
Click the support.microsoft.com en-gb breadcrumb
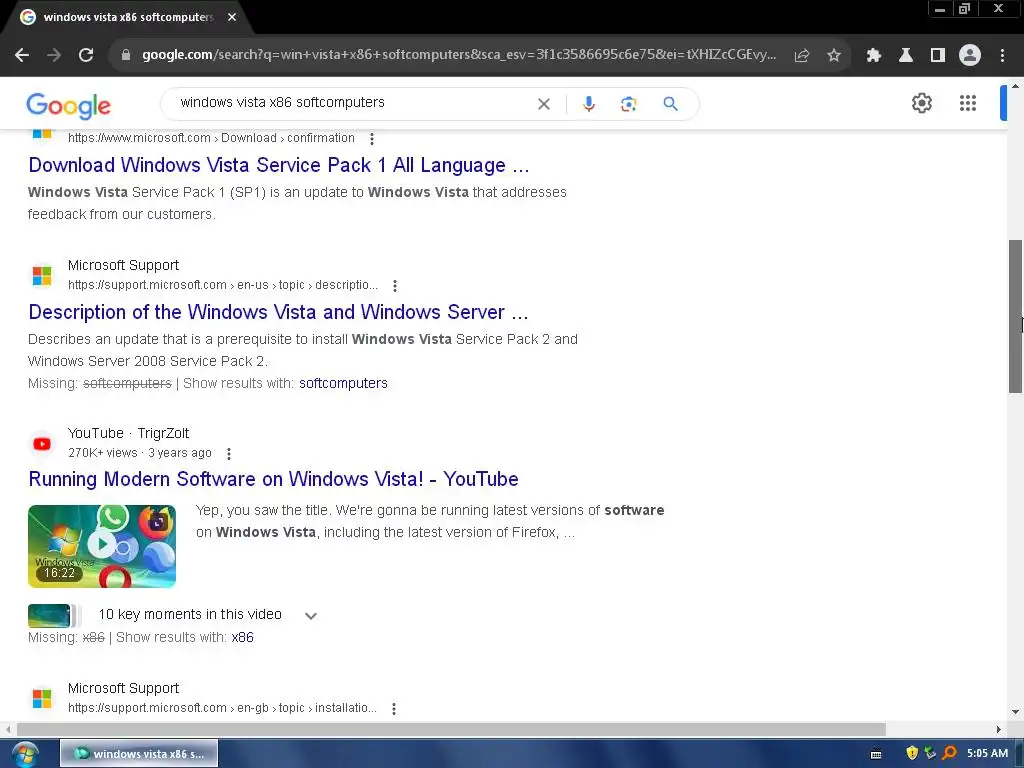(x=222, y=709)
